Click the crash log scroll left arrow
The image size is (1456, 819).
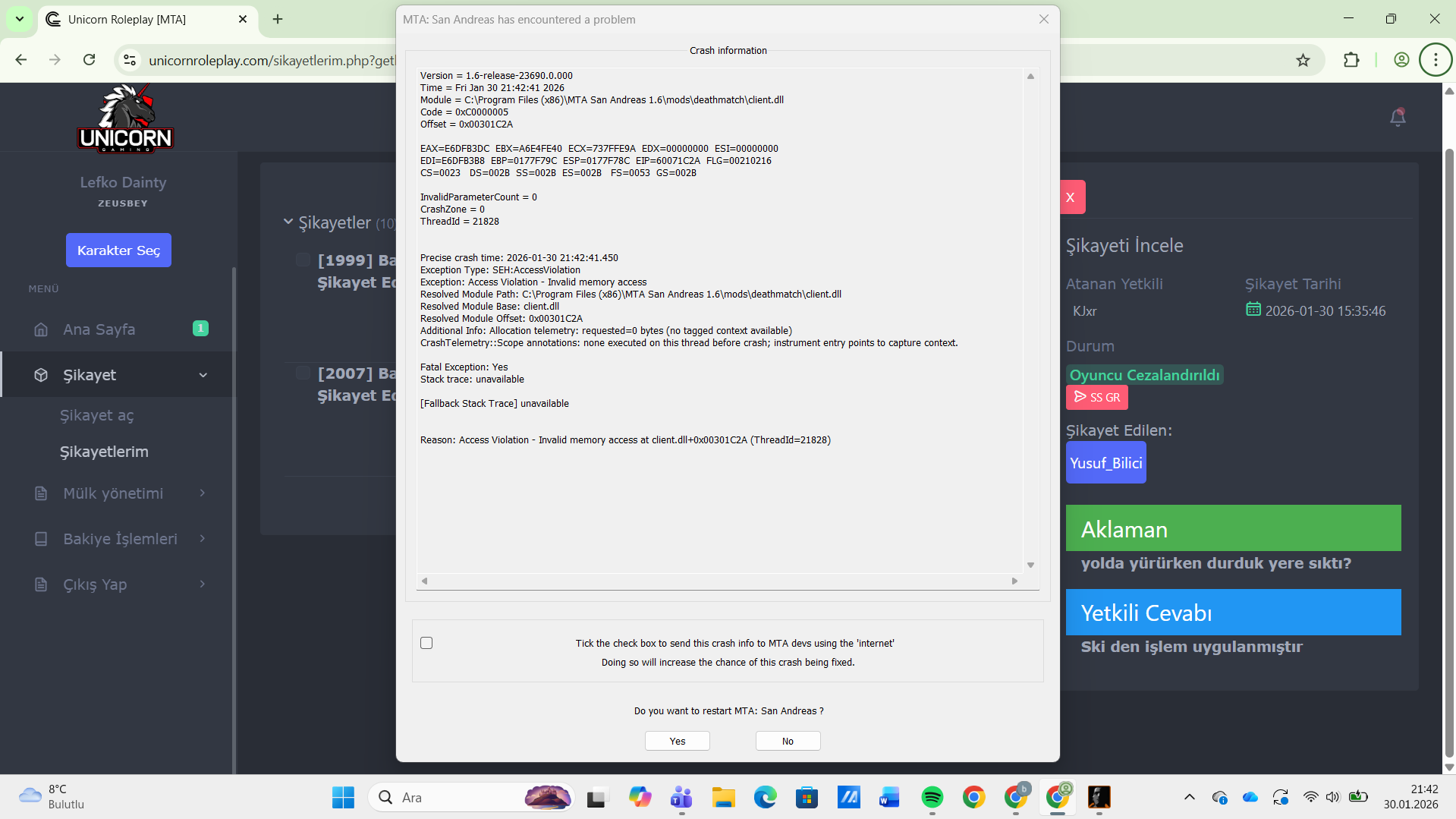[424, 581]
